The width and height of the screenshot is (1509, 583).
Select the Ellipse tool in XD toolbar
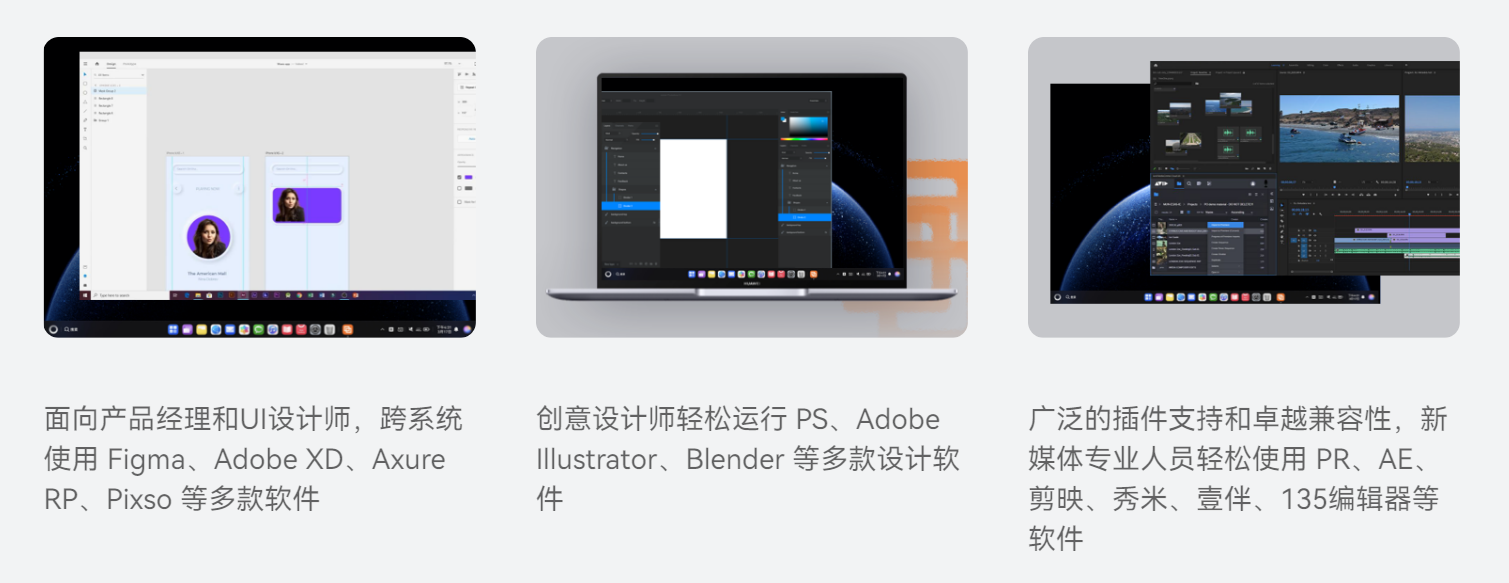pos(85,93)
